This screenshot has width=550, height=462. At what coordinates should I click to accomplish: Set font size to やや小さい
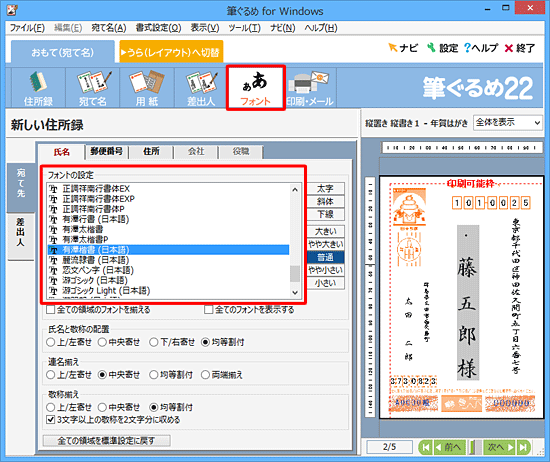[326, 270]
